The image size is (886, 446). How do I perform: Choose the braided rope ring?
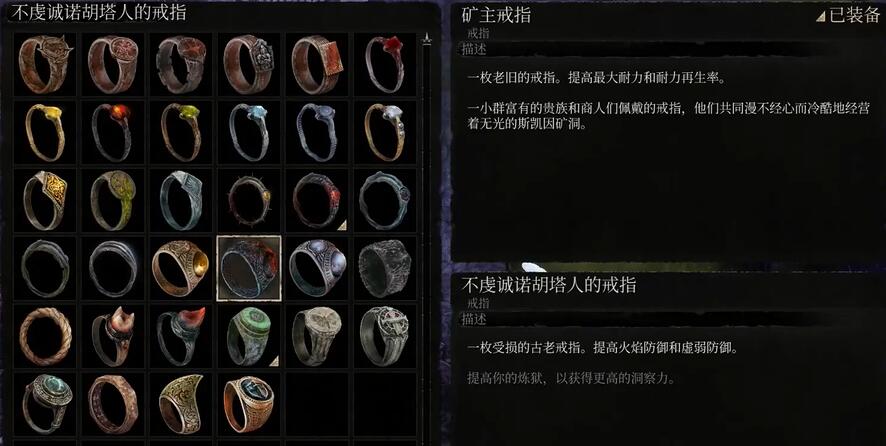[x=45, y=336]
